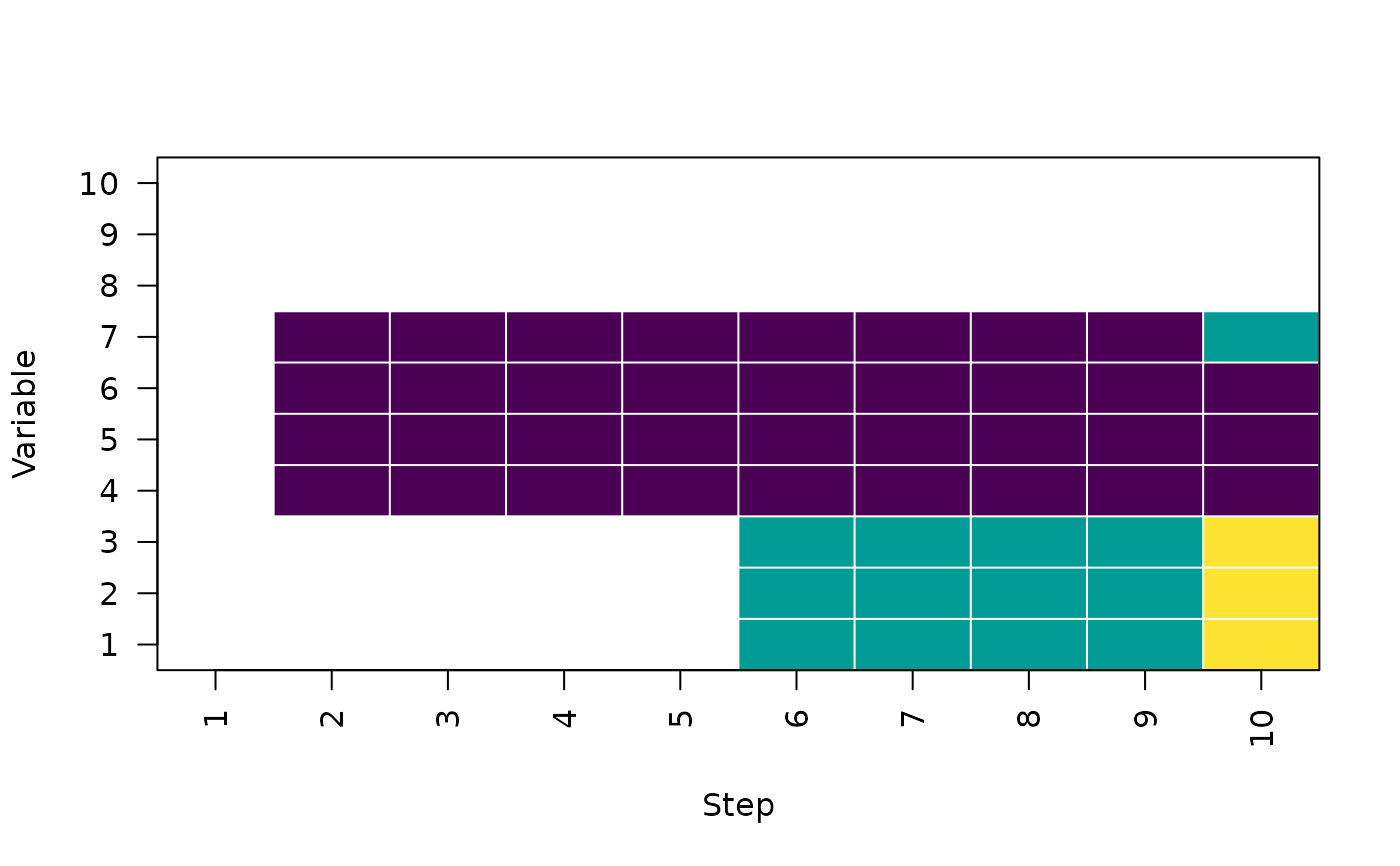The width and height of the screenshot is (1400, 866).
Task: Click the teal cell at step 8, variable 3
Action: (1028, 542)
